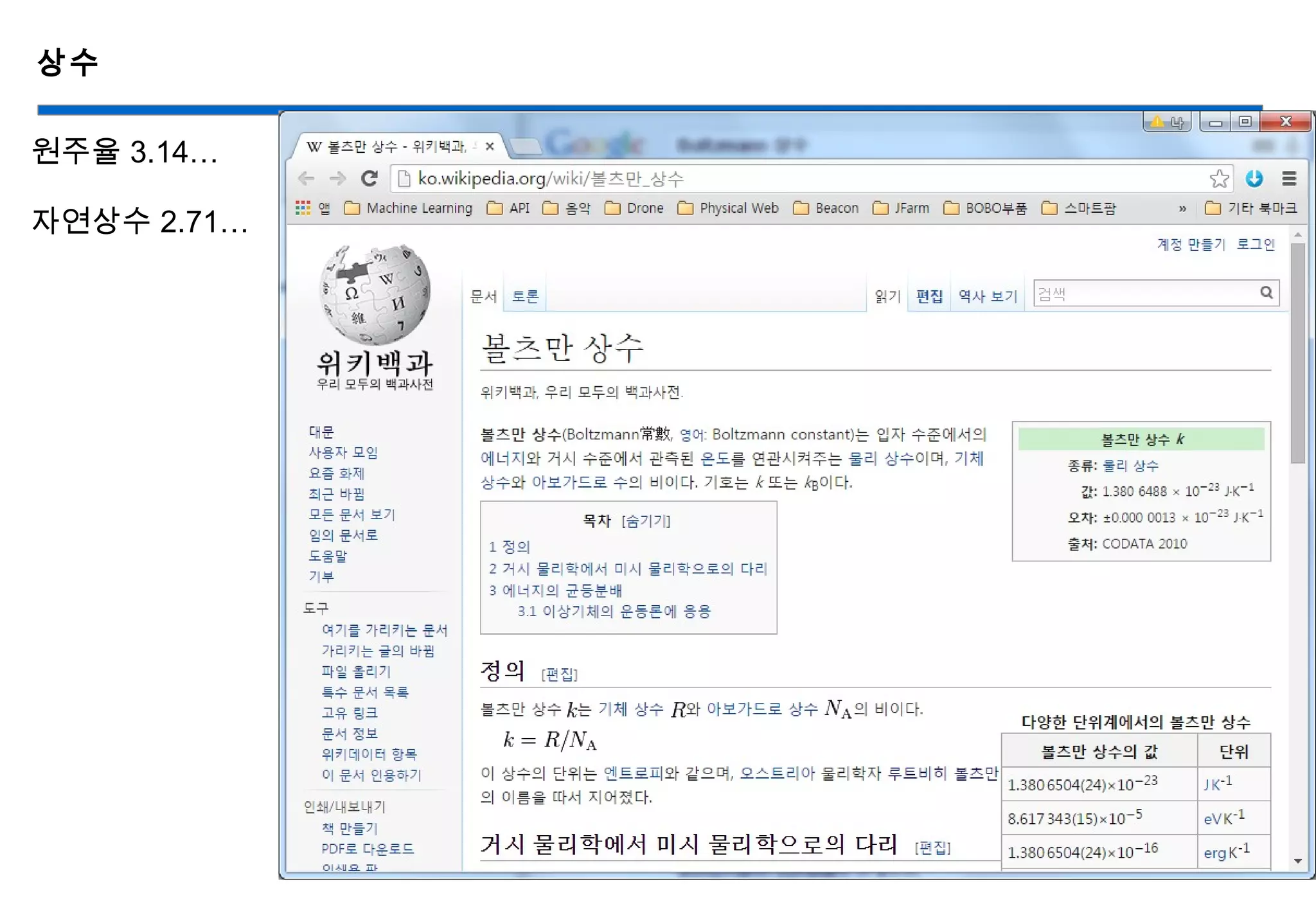The image size is (1316, 911).
Task: Open the 역사 보기 tab
Action: 988,296
